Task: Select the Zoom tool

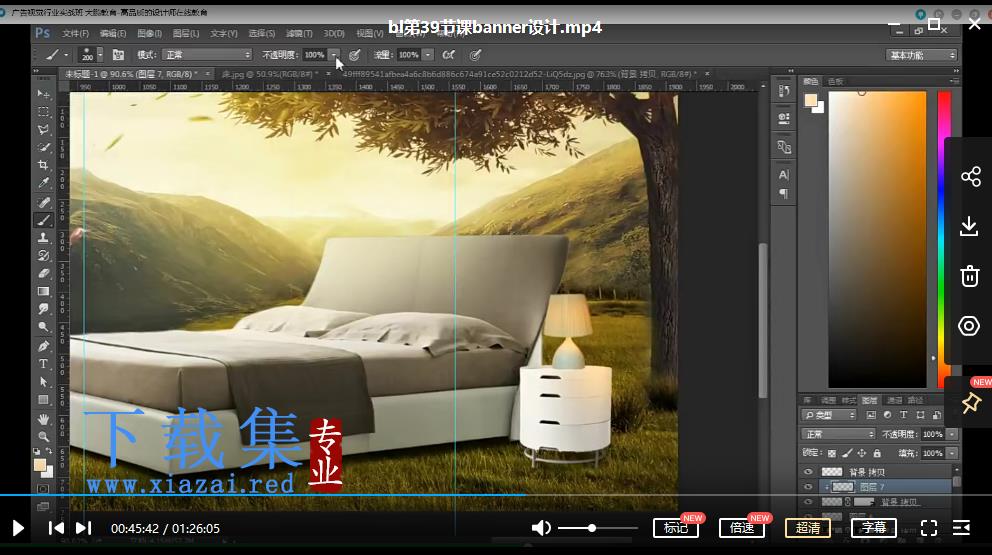Action: coord(43,437)
